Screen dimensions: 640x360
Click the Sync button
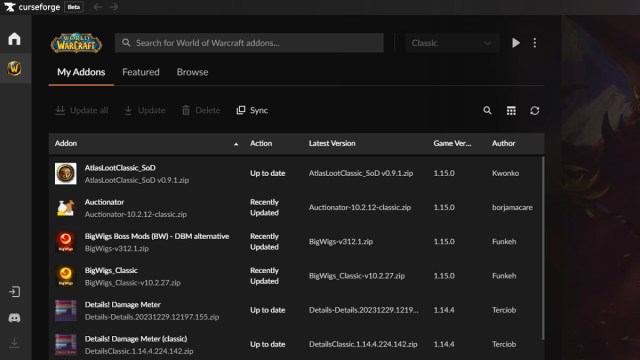click(252, 110)
